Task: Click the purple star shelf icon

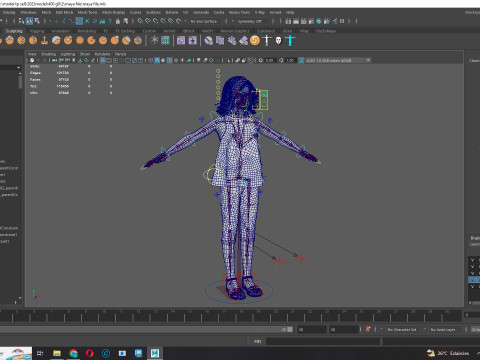Action: [193, 41]
